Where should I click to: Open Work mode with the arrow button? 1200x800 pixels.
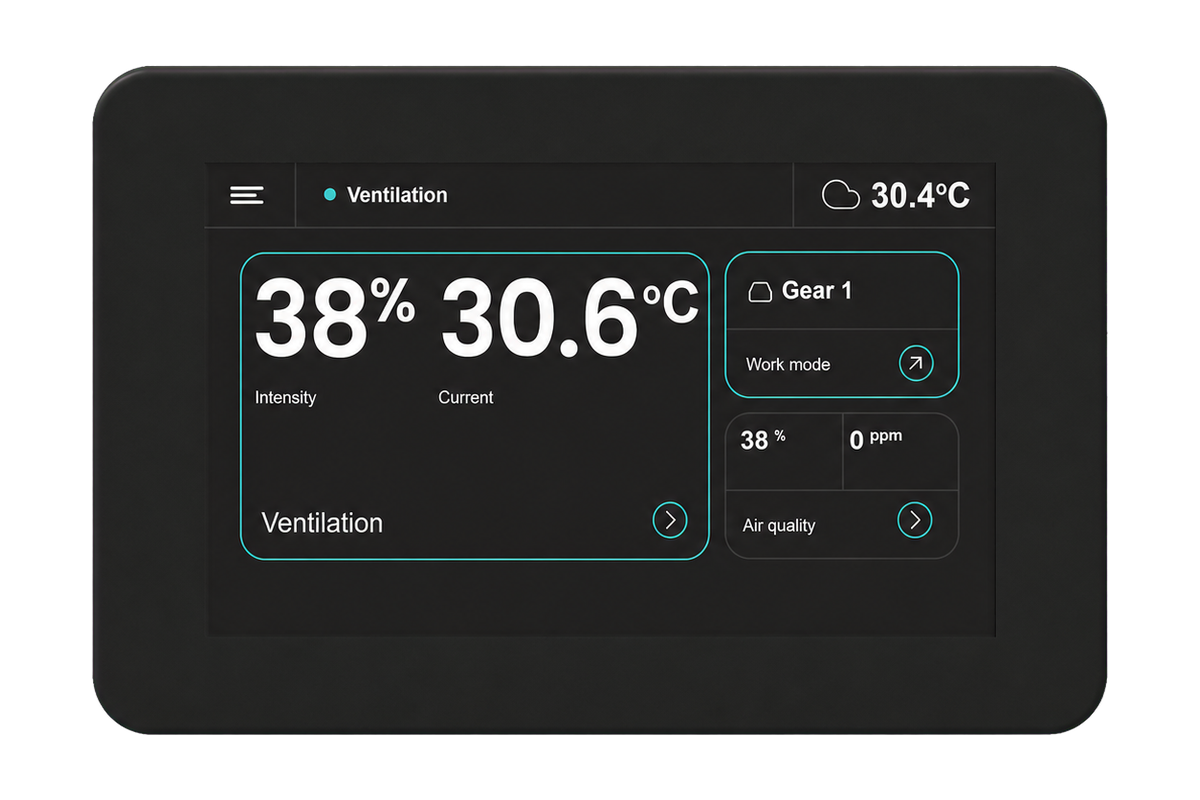[915, 364]
